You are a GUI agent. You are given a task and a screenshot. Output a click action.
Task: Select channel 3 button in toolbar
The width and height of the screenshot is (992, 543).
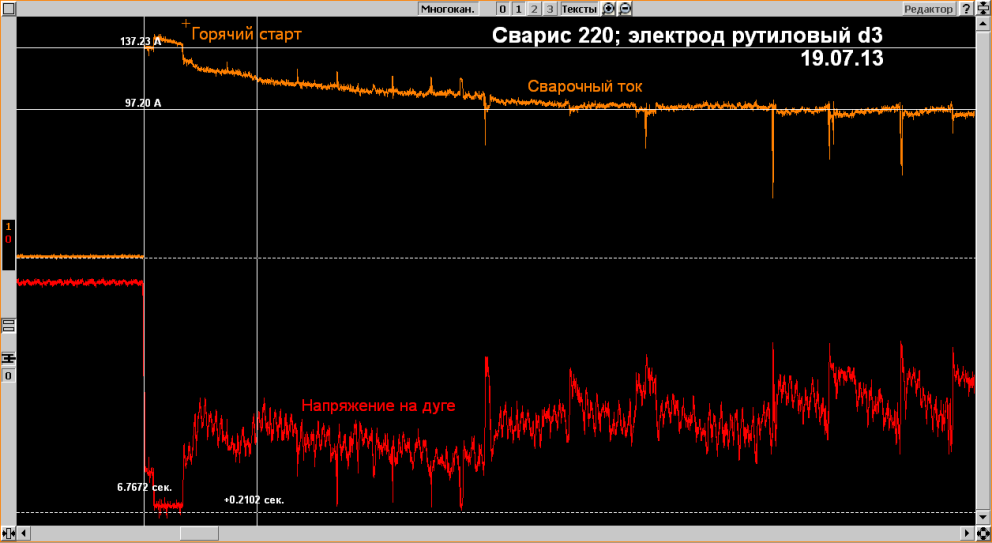tap(550, 9)
